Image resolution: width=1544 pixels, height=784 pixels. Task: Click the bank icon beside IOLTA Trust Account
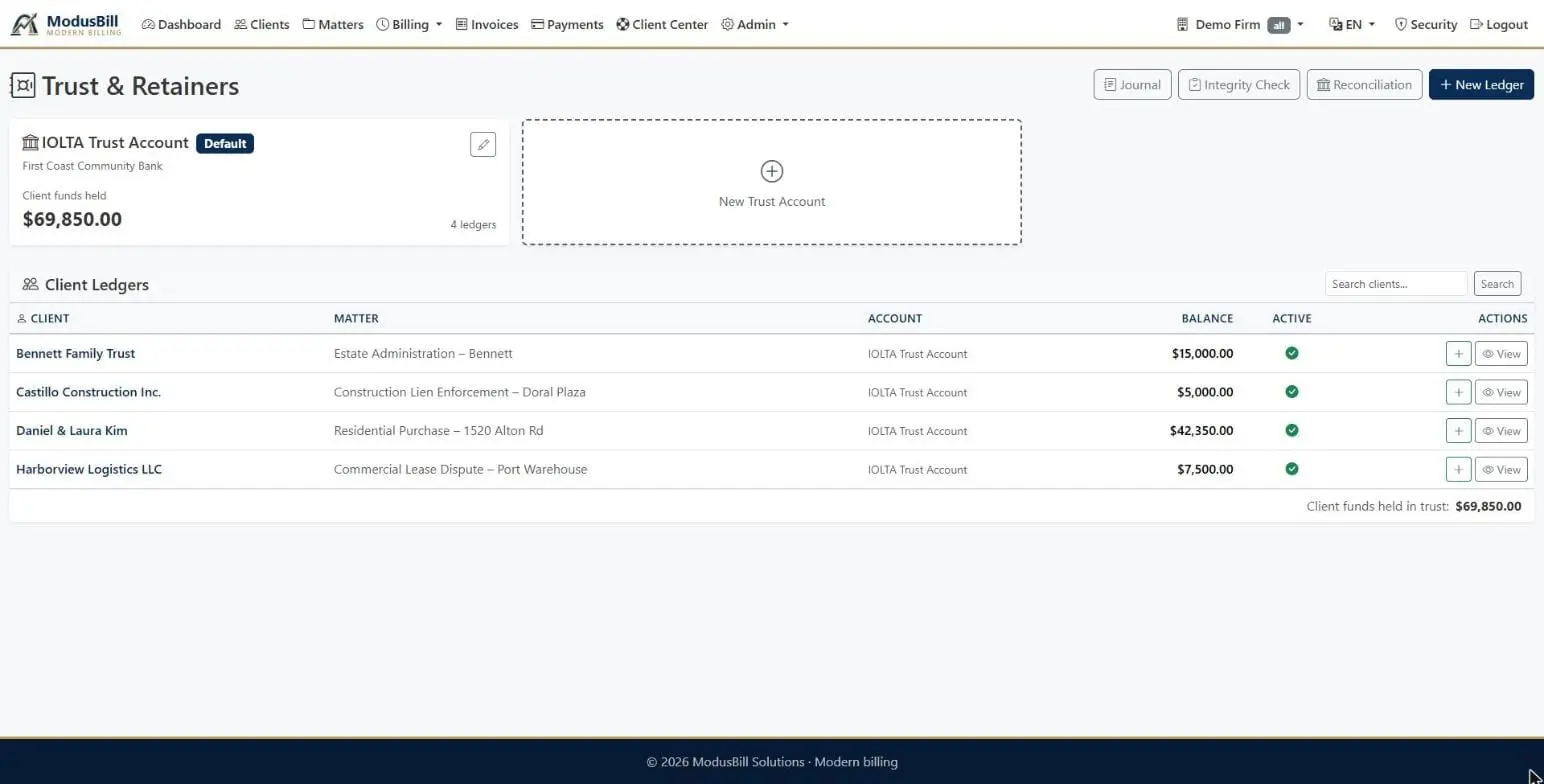tap(30, 143)
